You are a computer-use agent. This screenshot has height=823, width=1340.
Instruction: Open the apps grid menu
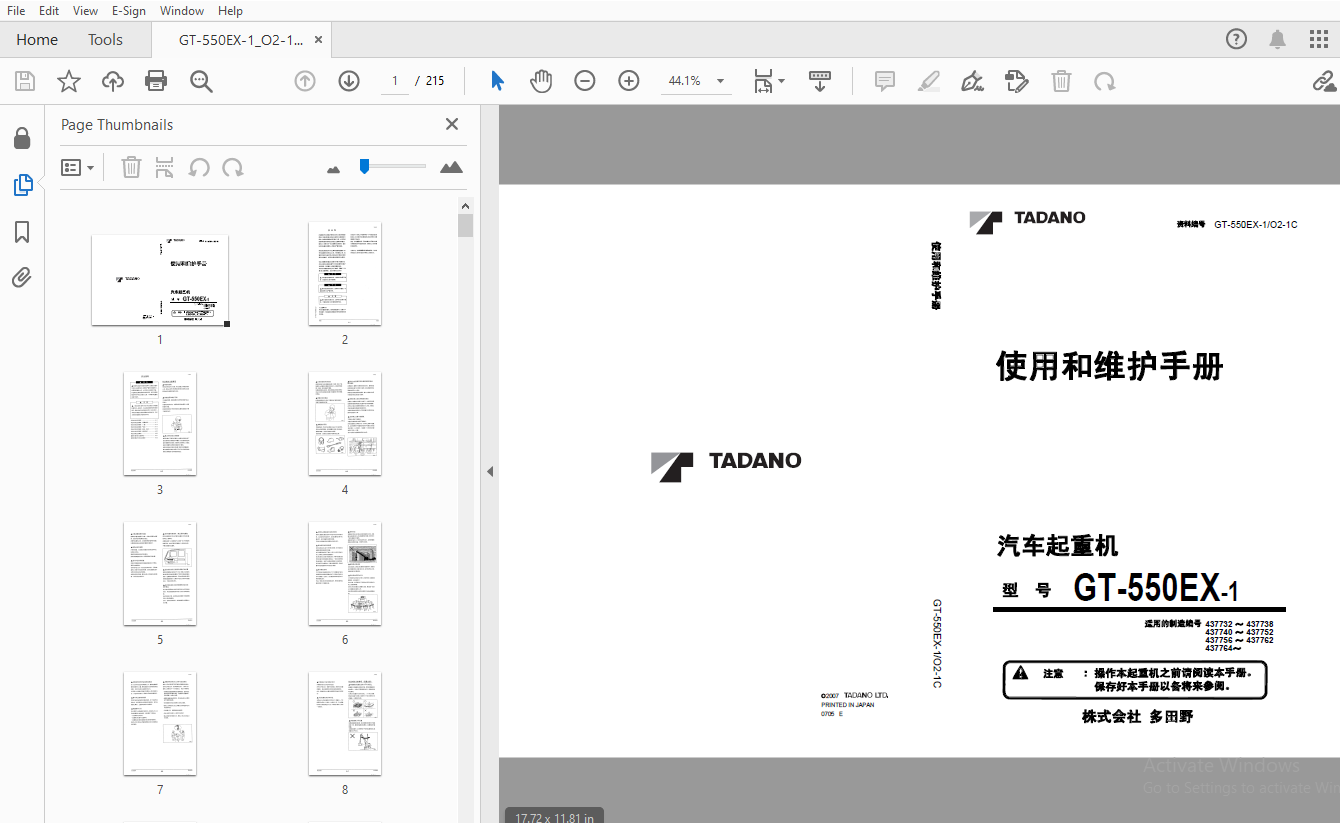pos(1319,39)
